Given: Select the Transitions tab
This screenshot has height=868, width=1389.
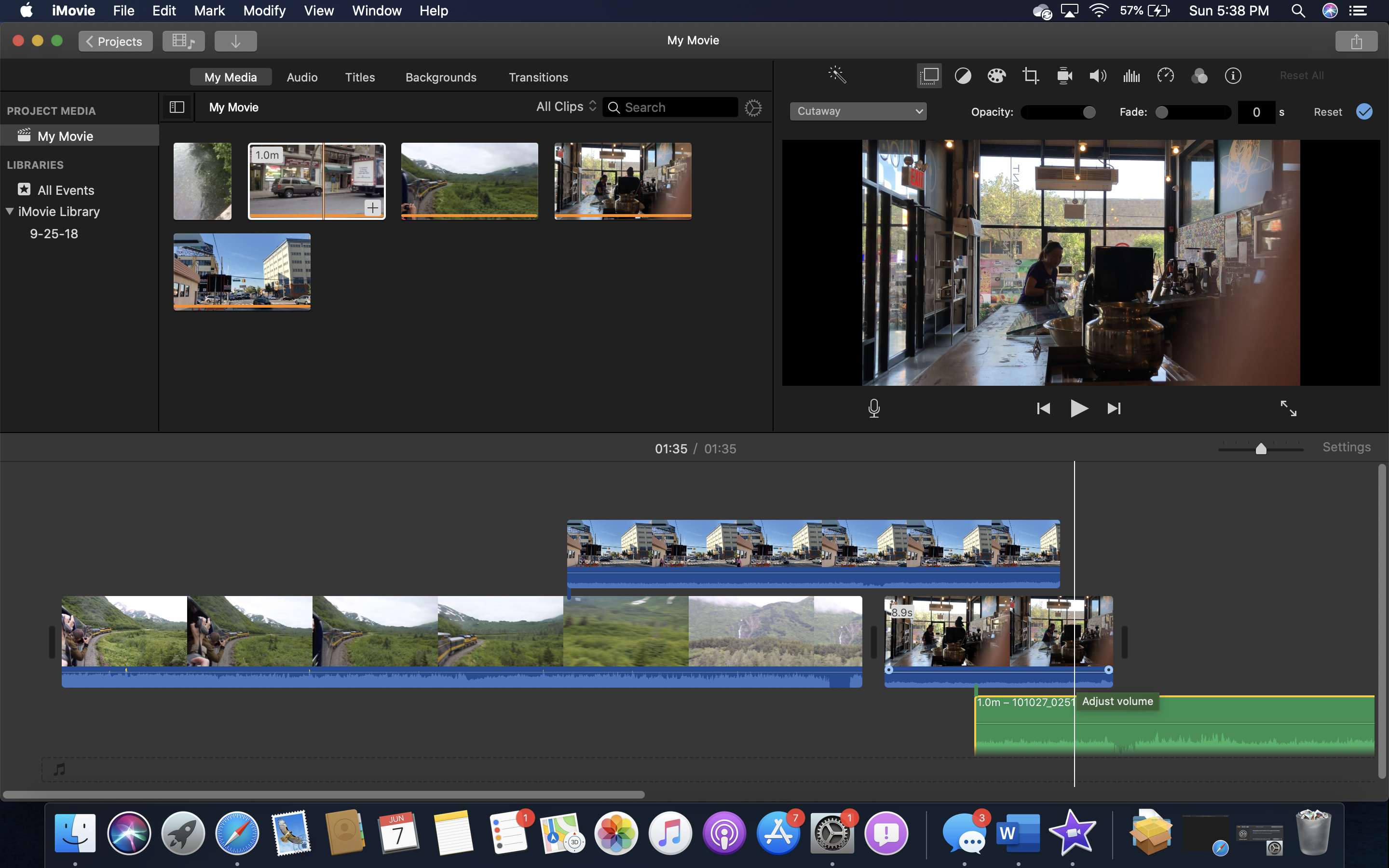Looking at the screenshot, I should pos(538,77).
